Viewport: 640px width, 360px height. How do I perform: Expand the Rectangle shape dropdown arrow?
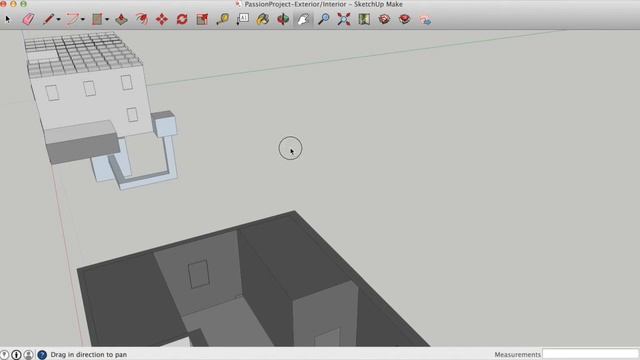pyautogui.click(x=107, y=20)
